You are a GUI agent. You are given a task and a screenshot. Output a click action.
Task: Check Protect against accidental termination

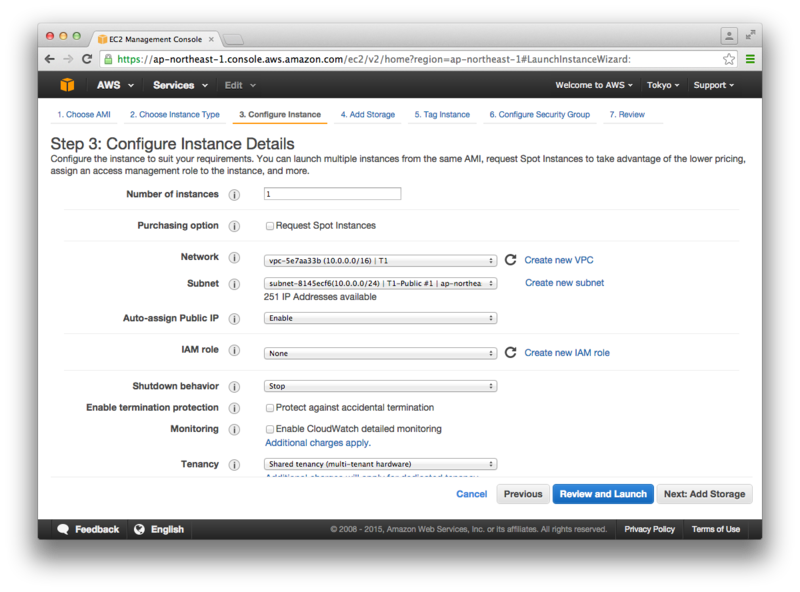coord(270,408)
